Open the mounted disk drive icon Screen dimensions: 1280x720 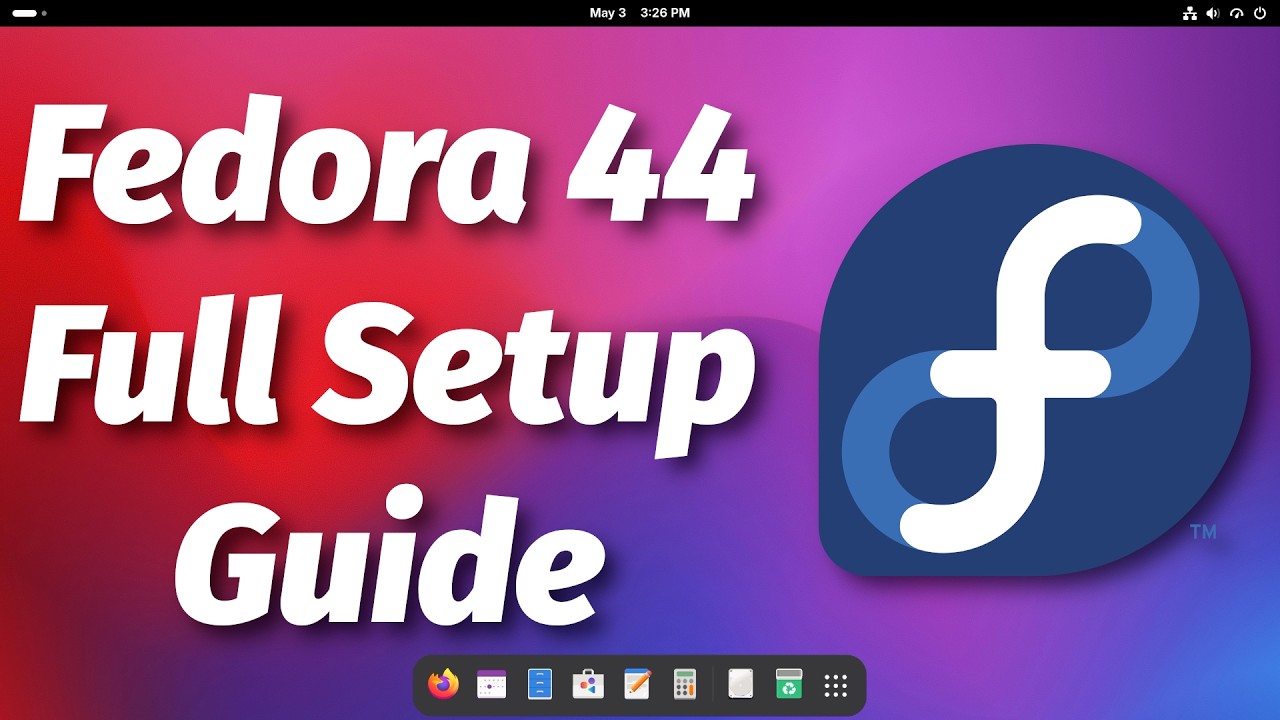tap(740, 685)
